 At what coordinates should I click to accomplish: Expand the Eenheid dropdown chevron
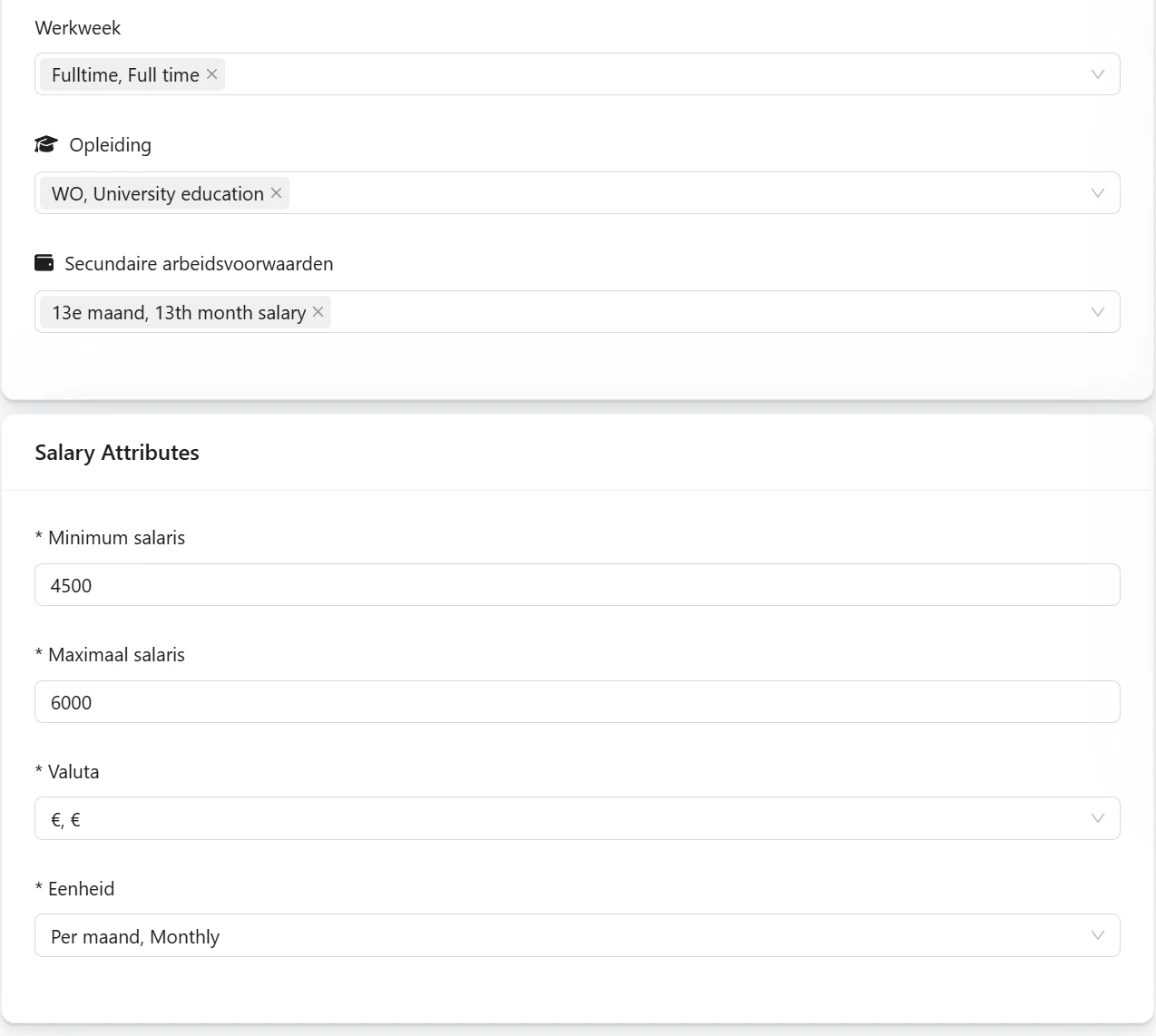click(x=1097, y=936)
